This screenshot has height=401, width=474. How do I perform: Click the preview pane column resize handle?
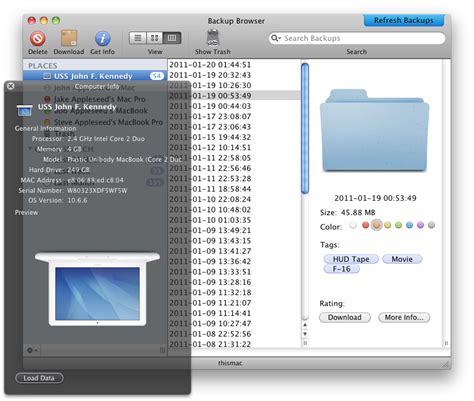[446, 343]
